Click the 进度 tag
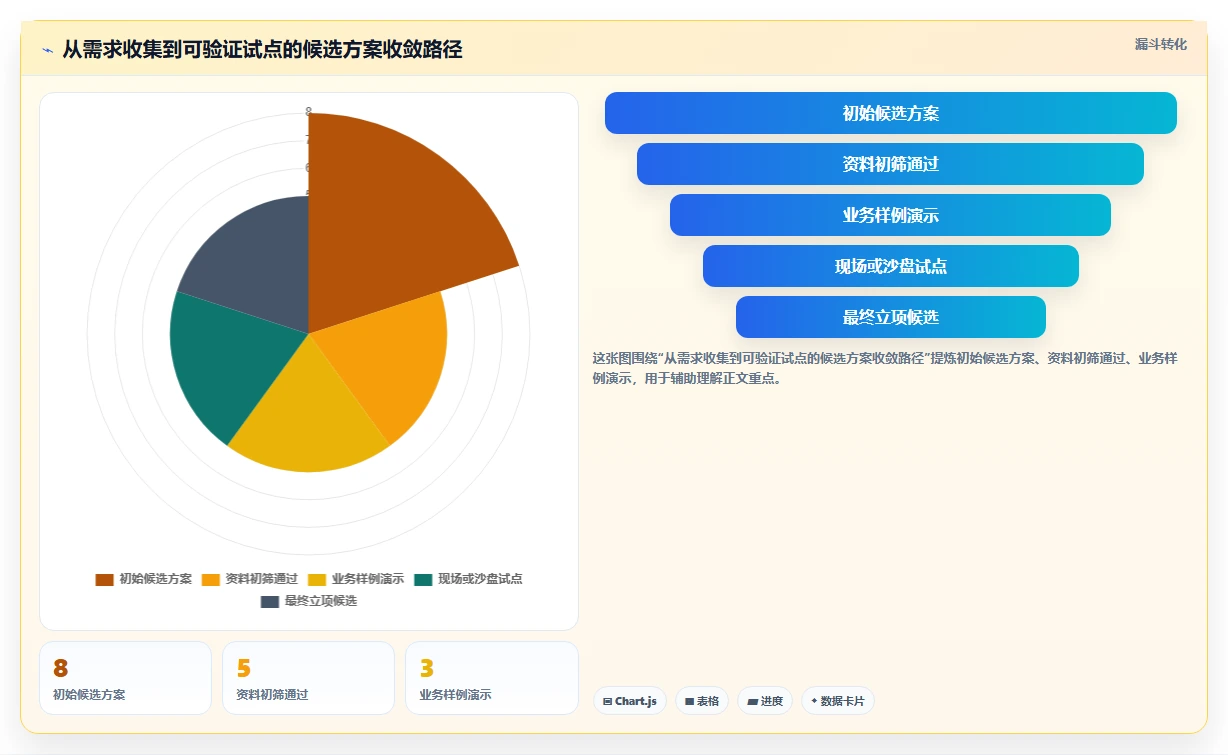This screenshot has height=755, width=1228. (765, 701)
